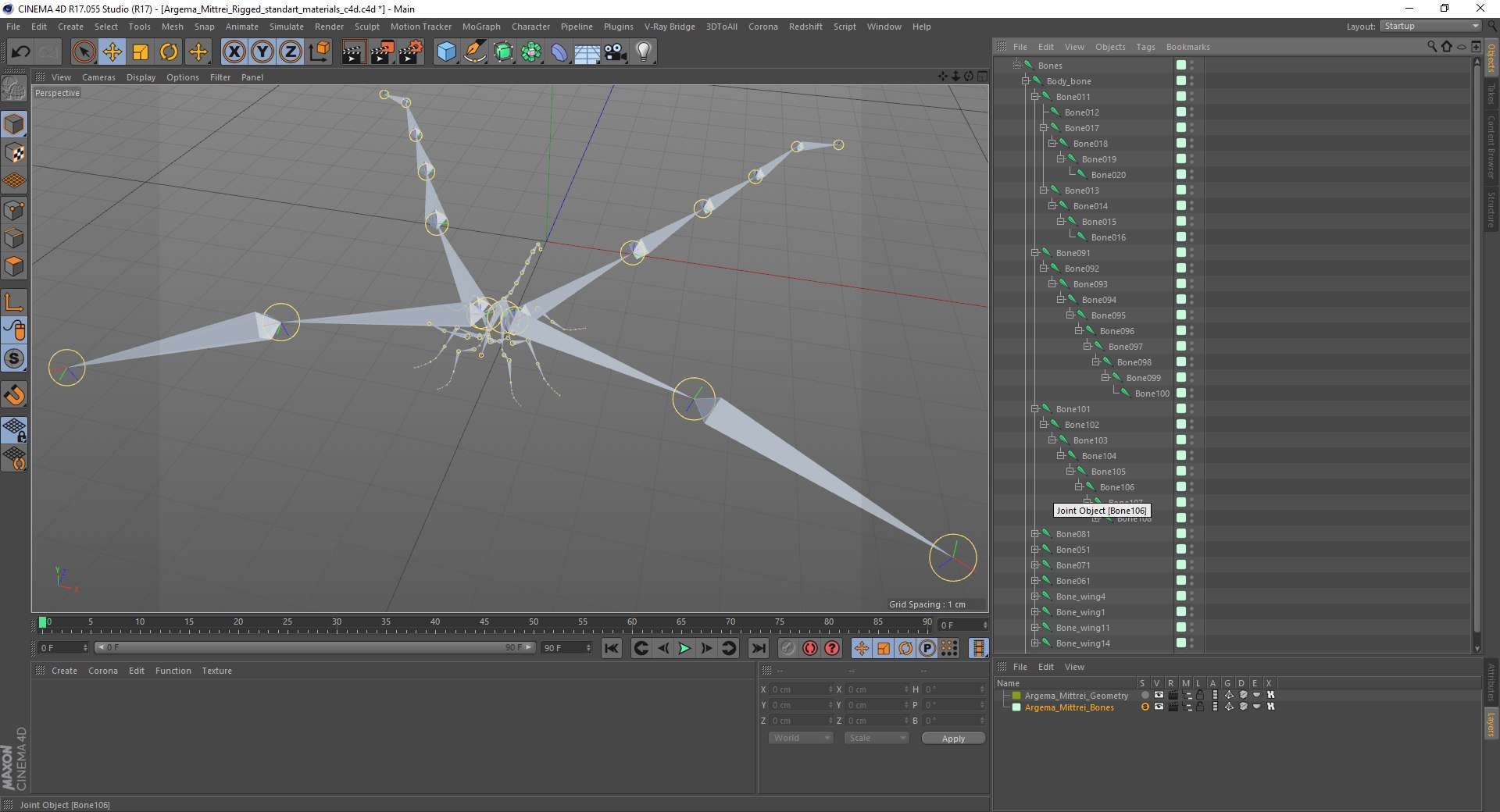Open the Simulate menu
This screenshot has height=812, width=1500.
[287, 27]
